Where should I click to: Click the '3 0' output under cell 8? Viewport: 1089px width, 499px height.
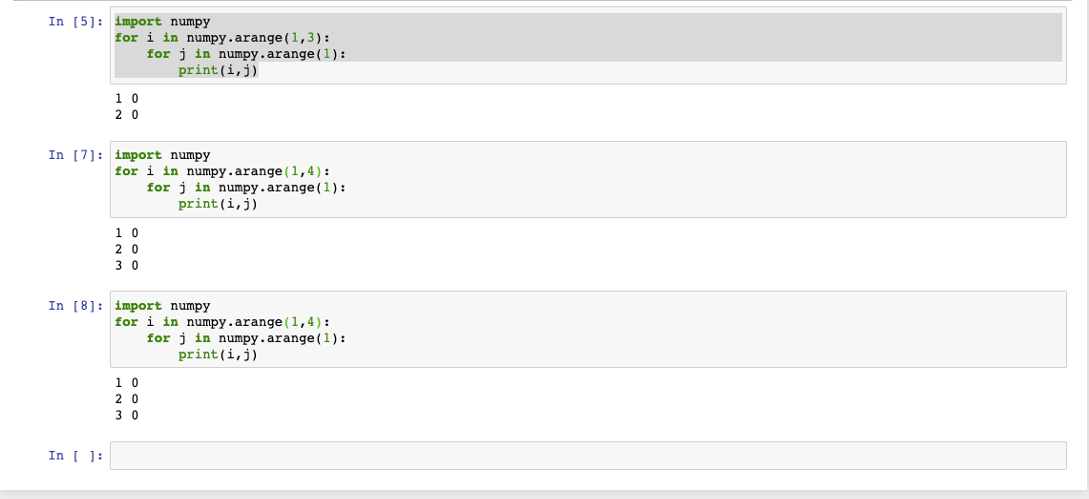pyautogui.click(x=126, y=416)
